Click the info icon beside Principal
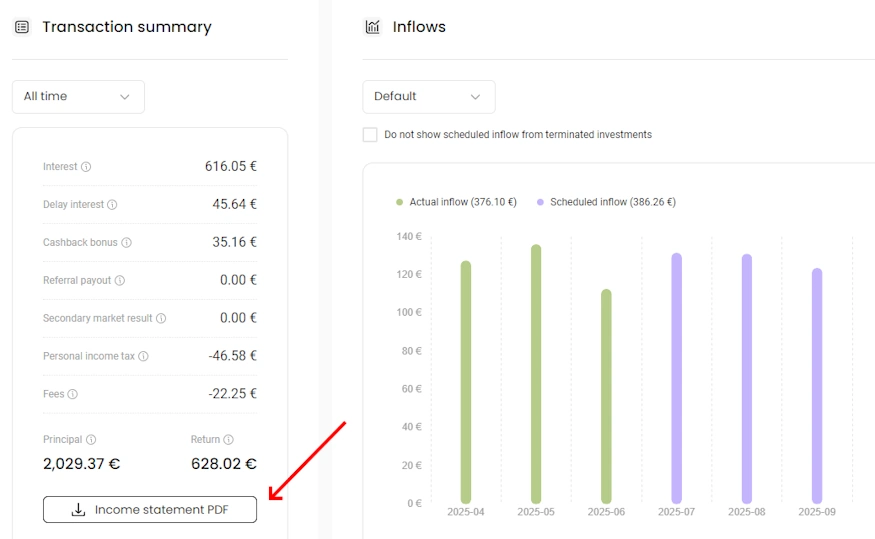 91,440
